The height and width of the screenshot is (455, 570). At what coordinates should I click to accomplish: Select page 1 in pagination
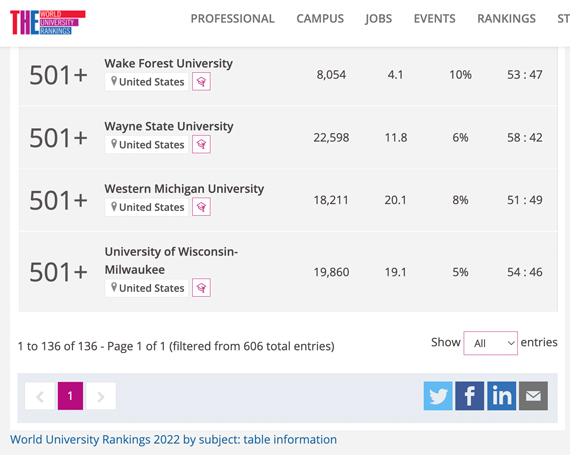(70, 396)
